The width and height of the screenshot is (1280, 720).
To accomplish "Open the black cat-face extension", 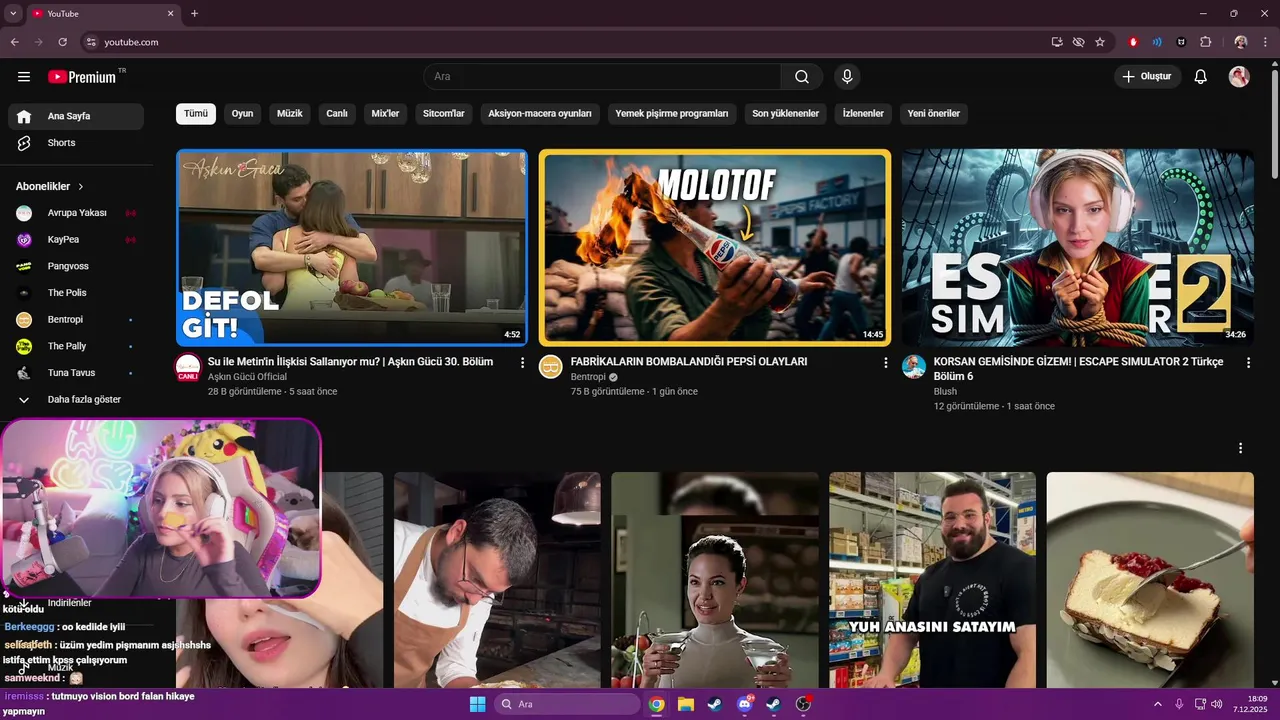I will (1181, 42).
